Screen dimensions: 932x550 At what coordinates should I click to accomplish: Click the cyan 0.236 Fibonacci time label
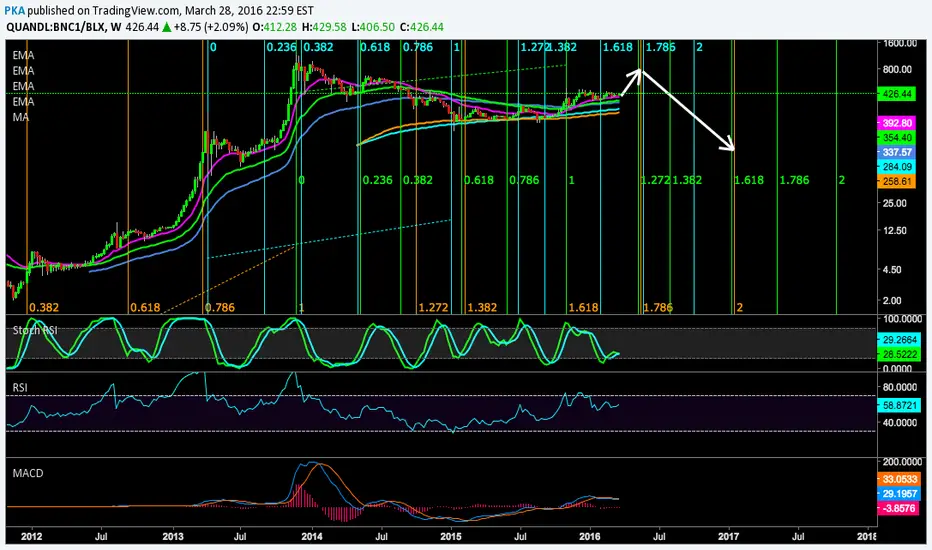(x=281, y=47)
